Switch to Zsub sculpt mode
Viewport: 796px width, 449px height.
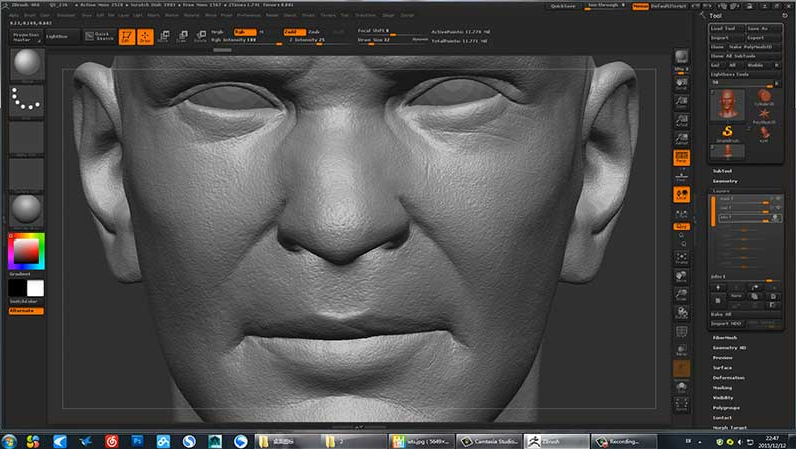[314, 31]
